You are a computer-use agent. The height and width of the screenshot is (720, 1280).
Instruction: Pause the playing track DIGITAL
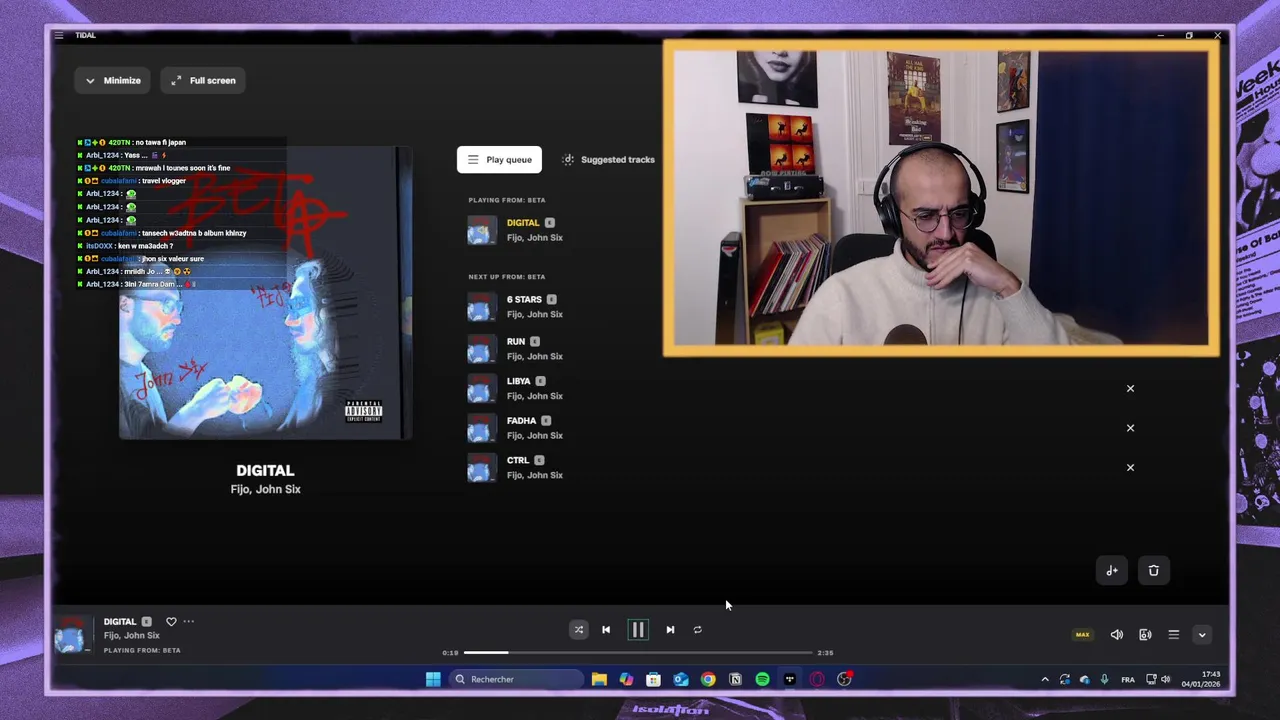638,630
